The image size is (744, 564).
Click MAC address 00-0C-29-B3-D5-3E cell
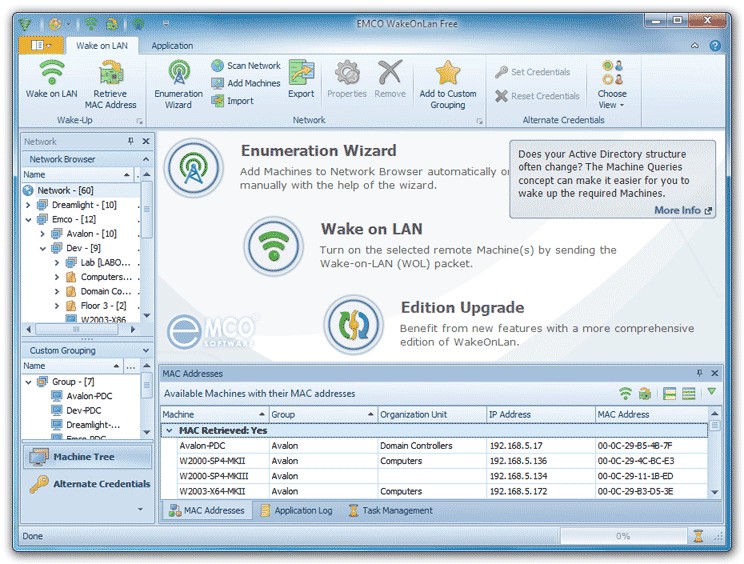click(x=651, y=491)
